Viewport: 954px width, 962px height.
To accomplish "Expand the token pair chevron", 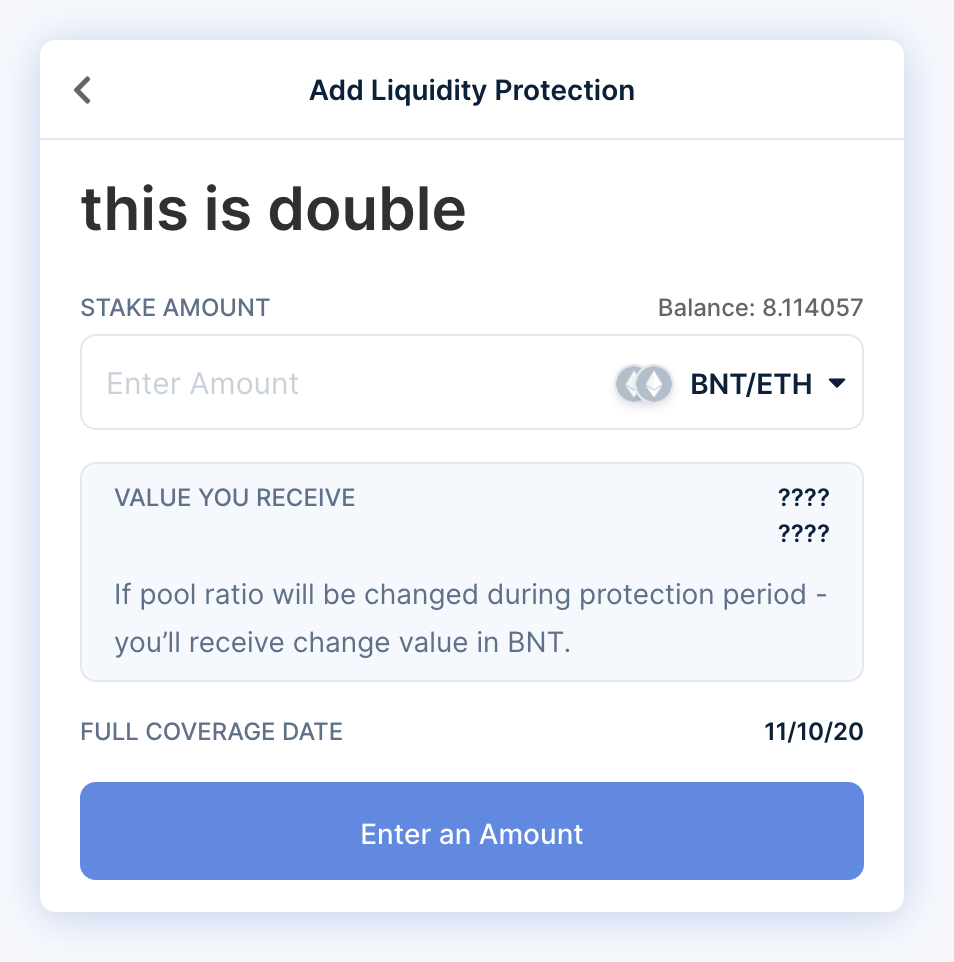I will click(x=838, y=383).
